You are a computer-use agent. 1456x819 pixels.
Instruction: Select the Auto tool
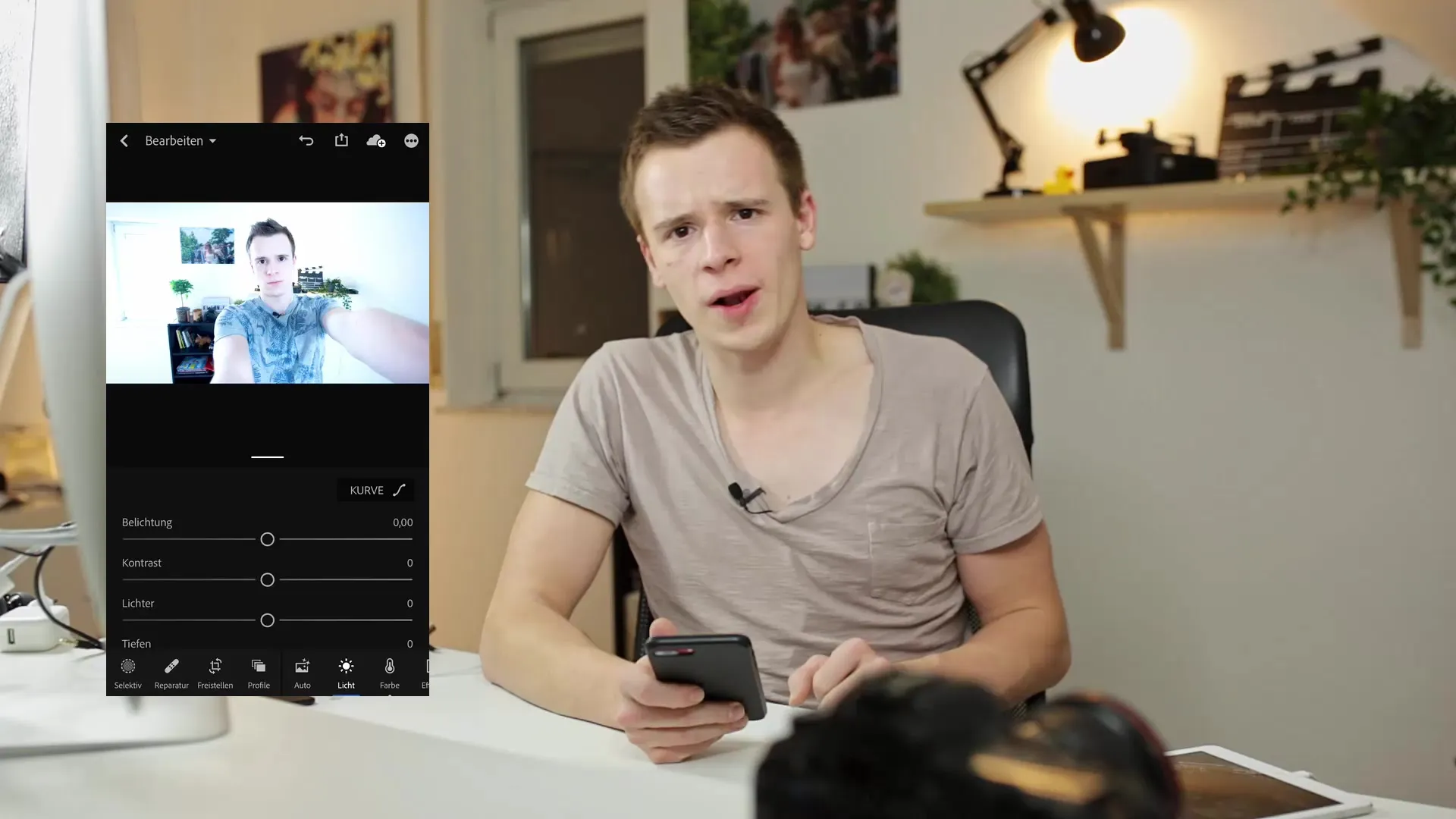302,673
